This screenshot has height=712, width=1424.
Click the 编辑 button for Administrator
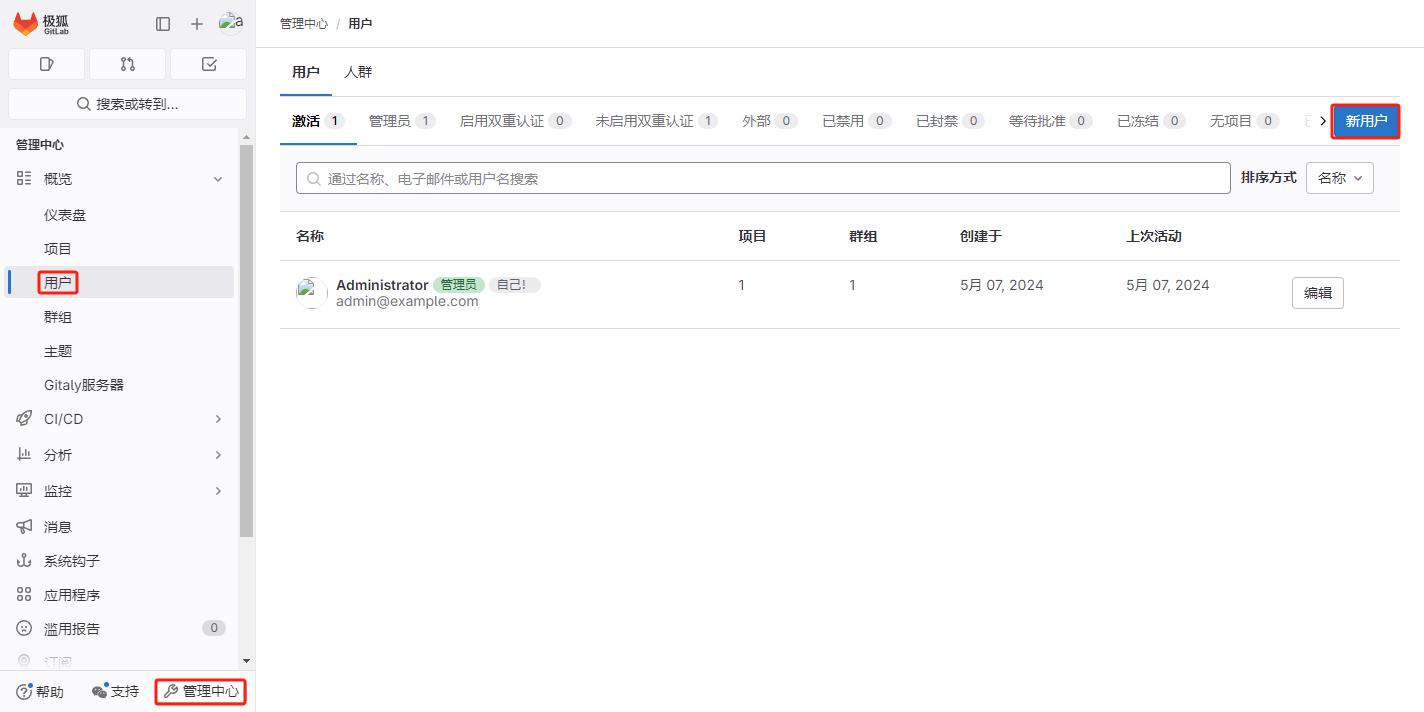tap(1317, 292)
